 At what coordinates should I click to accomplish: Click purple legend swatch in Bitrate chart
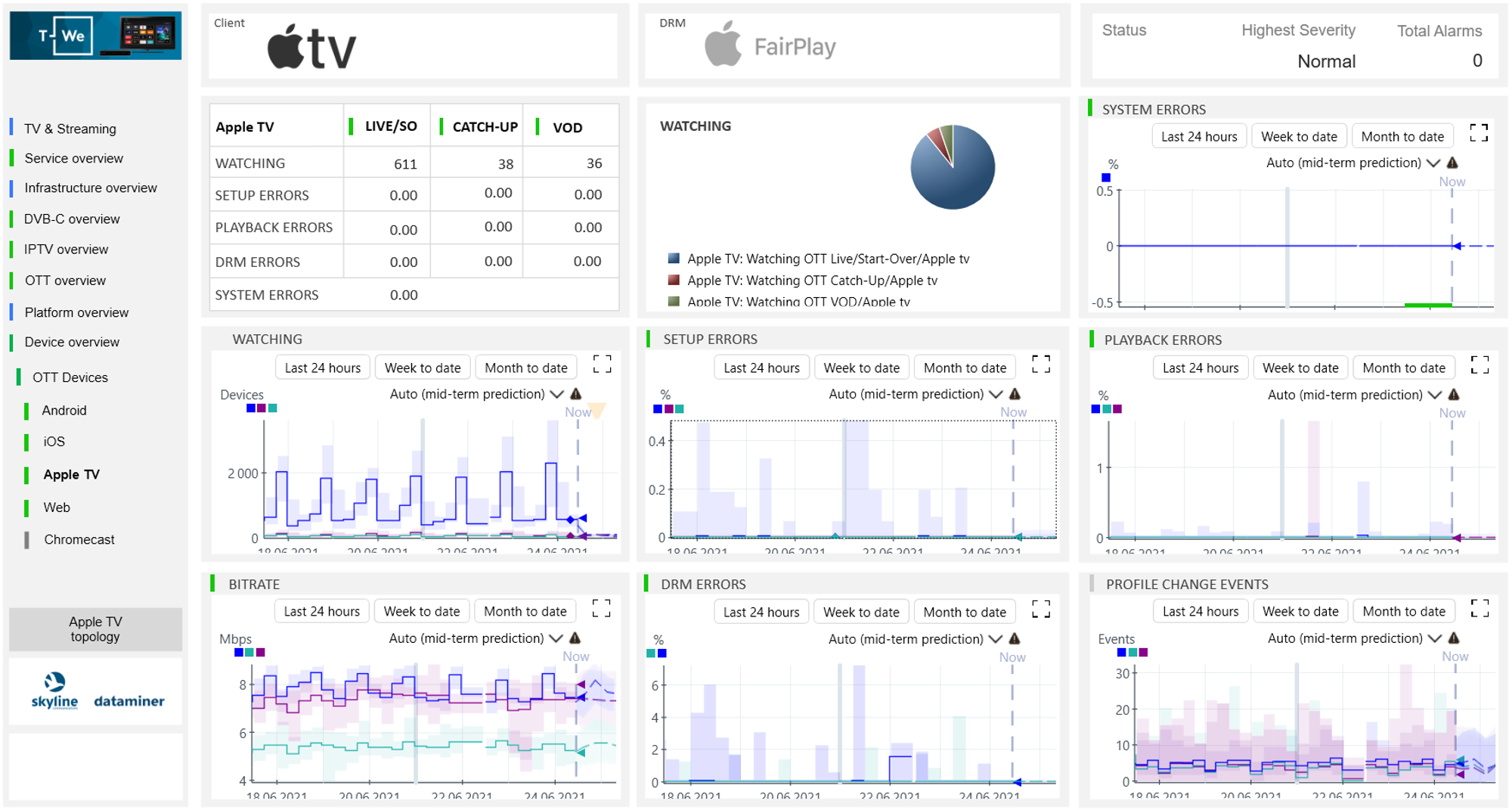click(x=261, y=652)
